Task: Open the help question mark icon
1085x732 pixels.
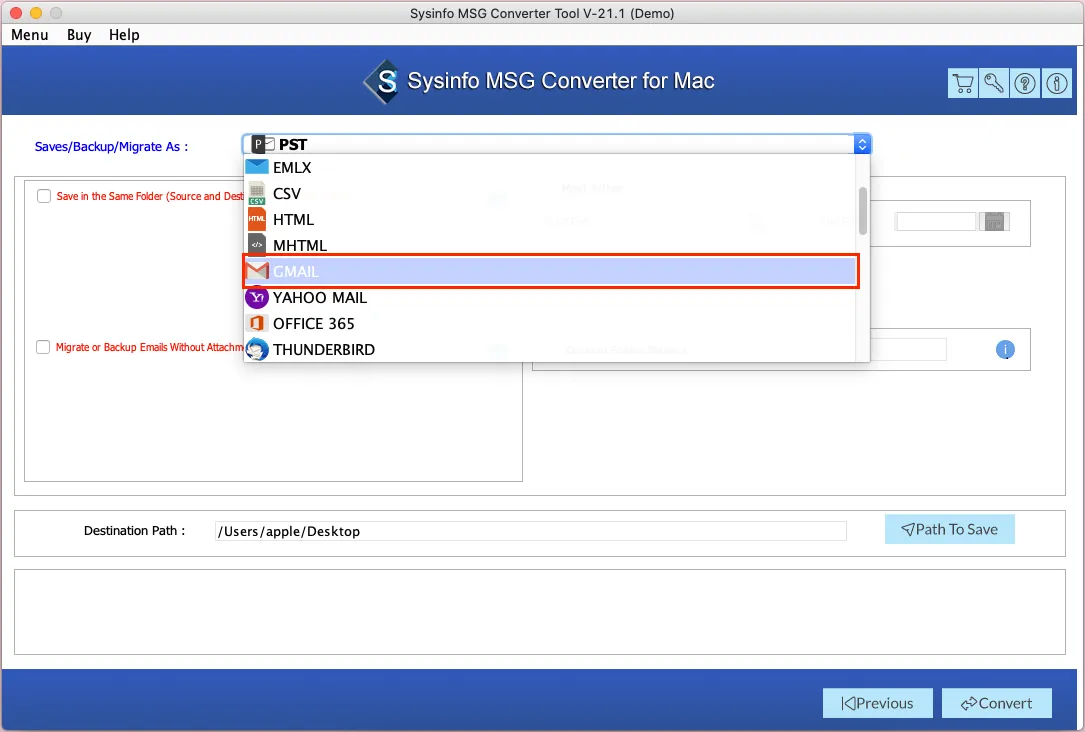Action: pyautogui.click(x=1025, y=84)
